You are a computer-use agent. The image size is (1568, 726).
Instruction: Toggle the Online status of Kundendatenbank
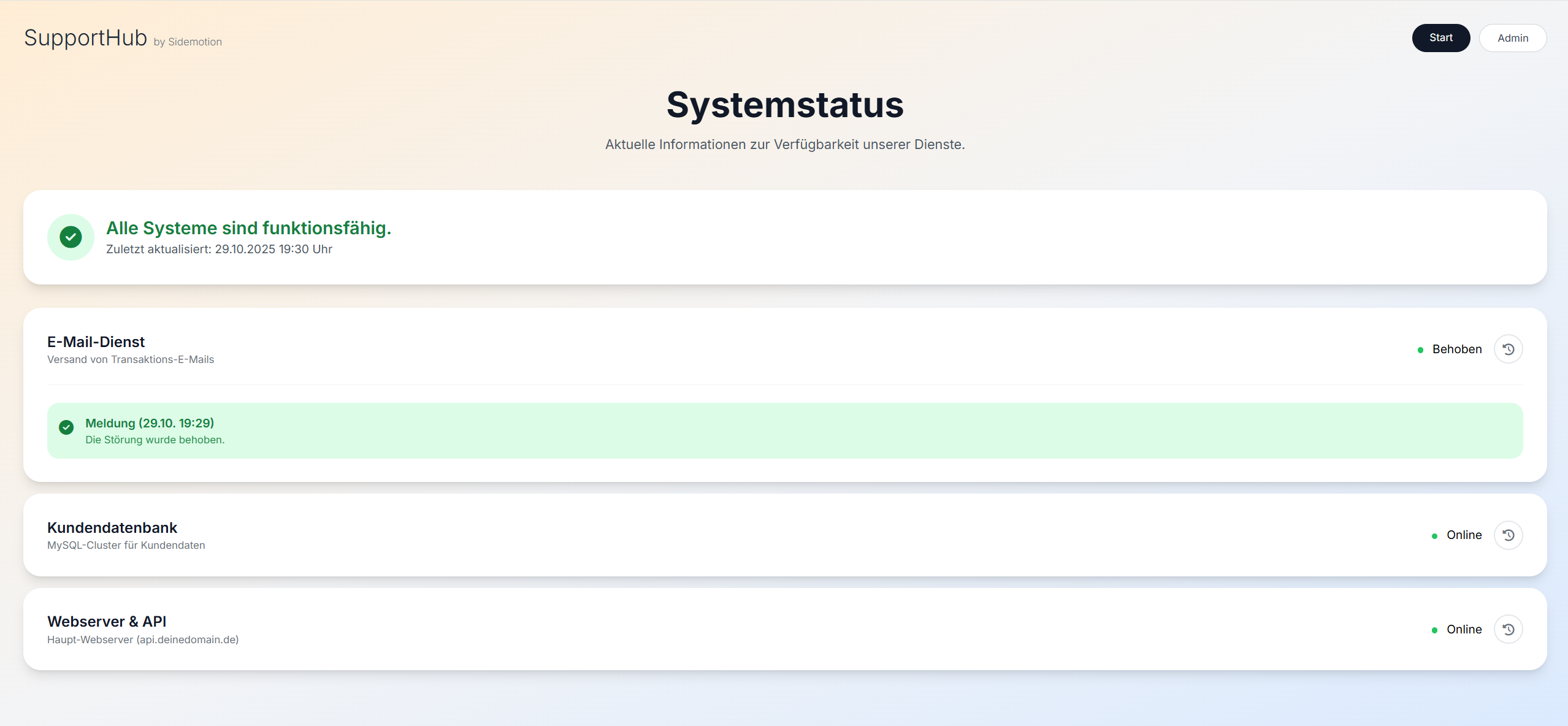point(1464,535)
